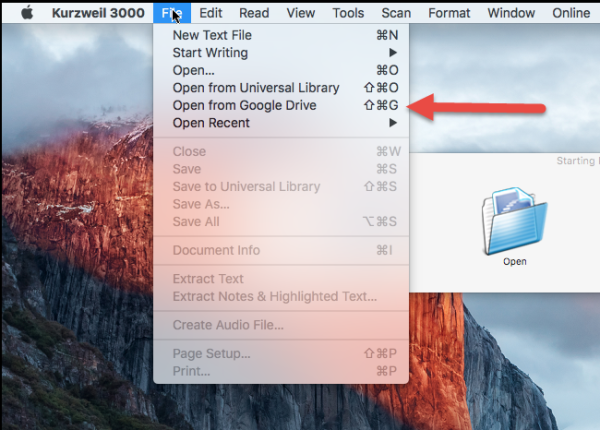Click Save to Universal Library
The width and height of the screenshot is (600, 430).
coord(281,187)
